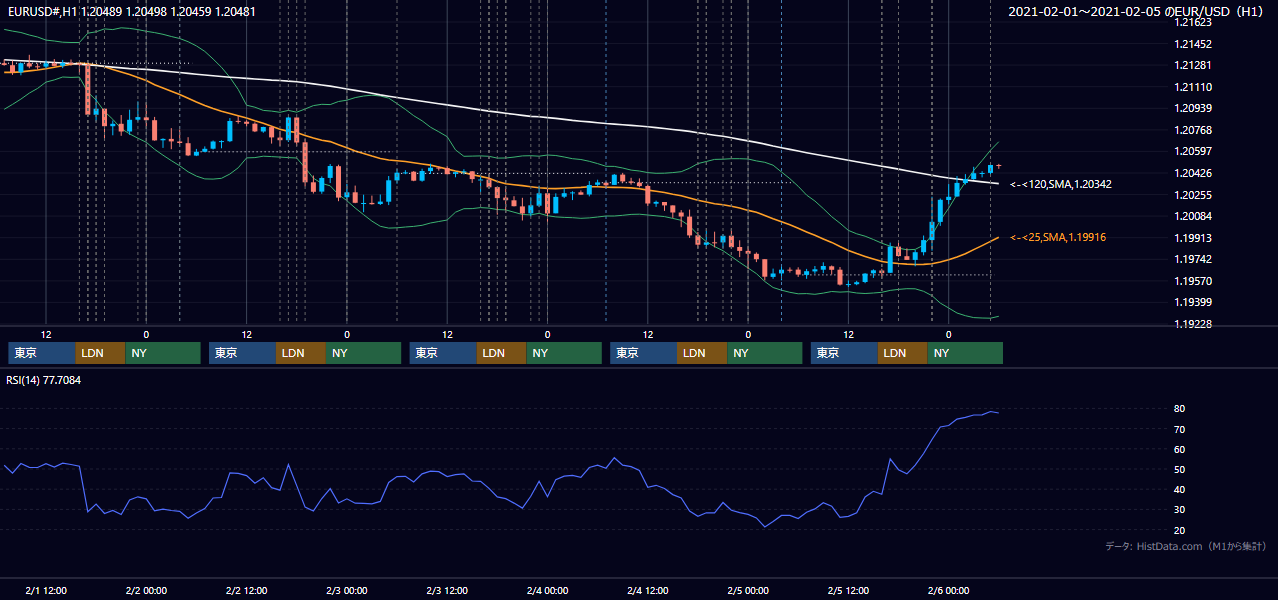Viewport: 1278px width, 600px height.
Task: Click the rightmost LDN session box
Action: pyautogui.click(x=904, y=353)
